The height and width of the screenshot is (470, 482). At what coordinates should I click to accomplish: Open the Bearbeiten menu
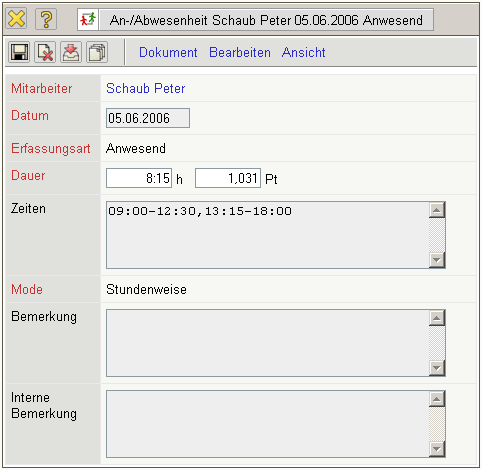(240, 53)
